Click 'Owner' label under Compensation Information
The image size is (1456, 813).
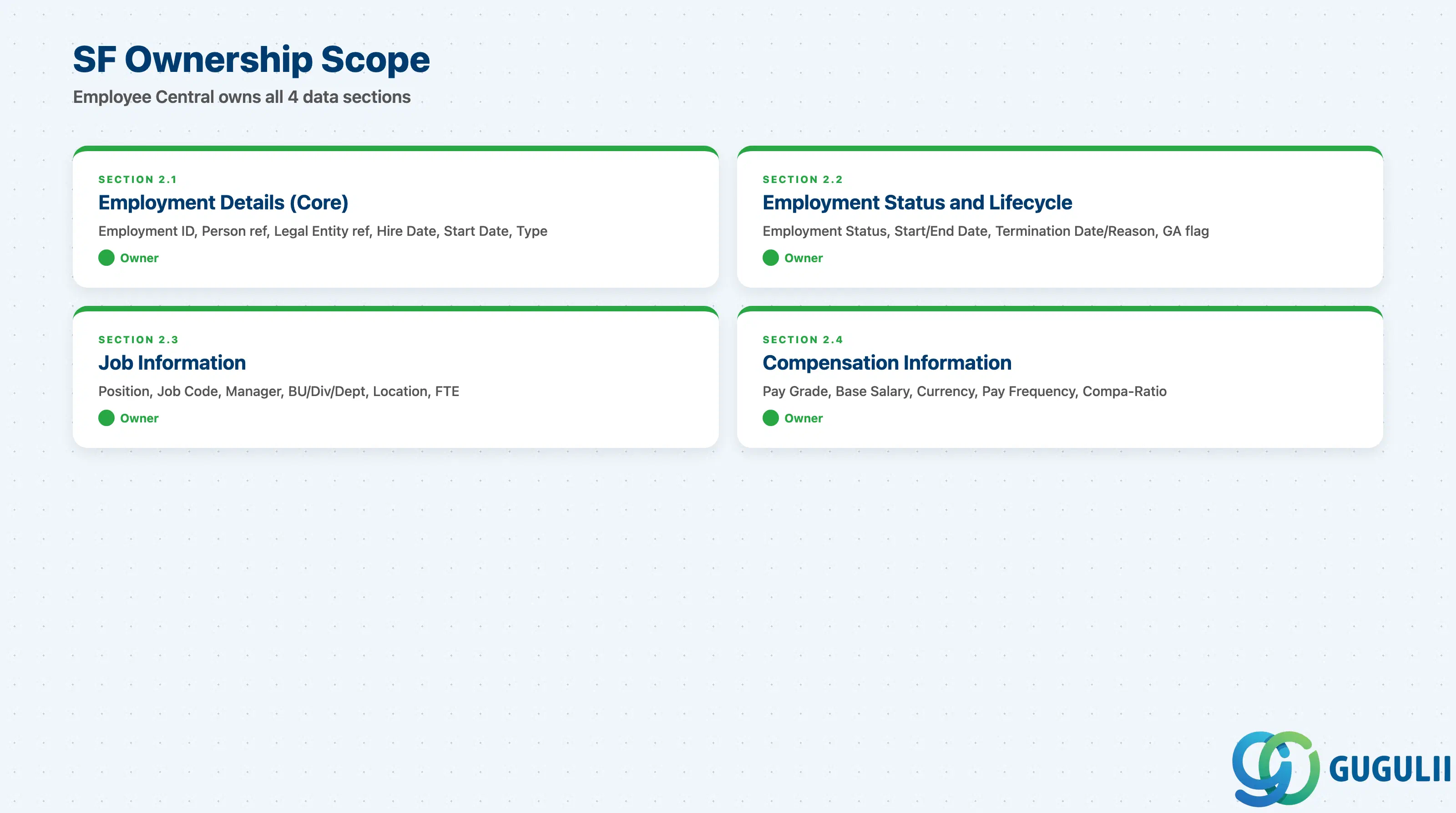click(x=803, y=419)
